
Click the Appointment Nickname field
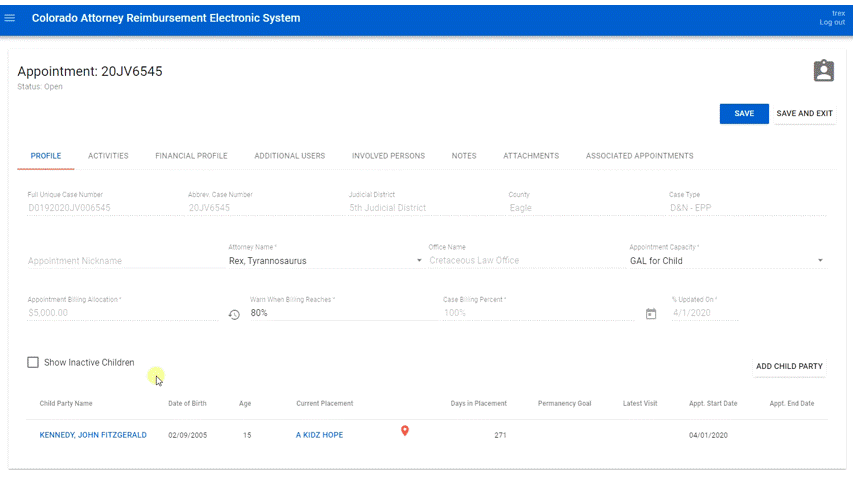pyautogui.click(x=125, y=261)
